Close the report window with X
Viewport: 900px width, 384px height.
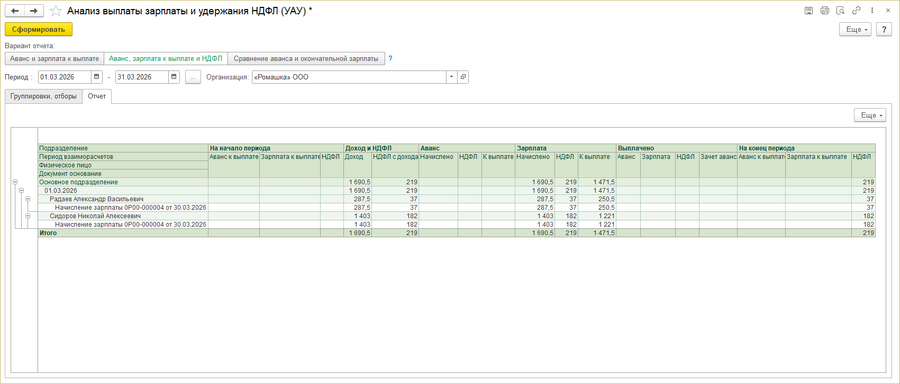pyautogui.click(x=887, y=10)
